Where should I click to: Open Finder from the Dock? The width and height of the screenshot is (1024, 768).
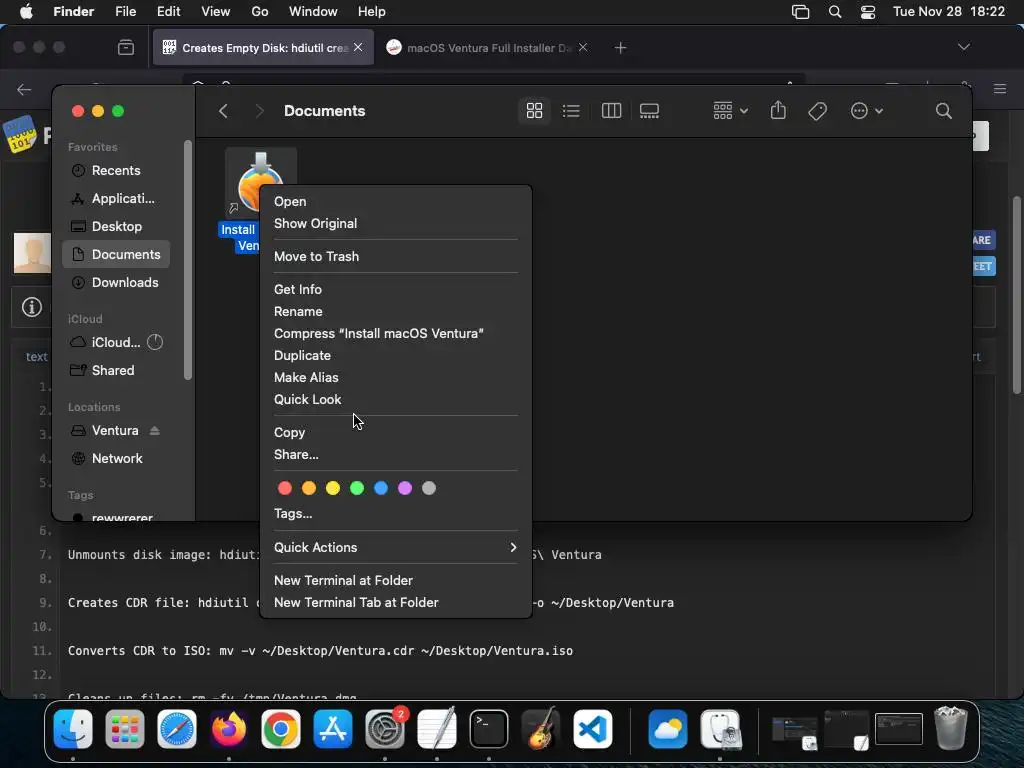coord(72,729)
